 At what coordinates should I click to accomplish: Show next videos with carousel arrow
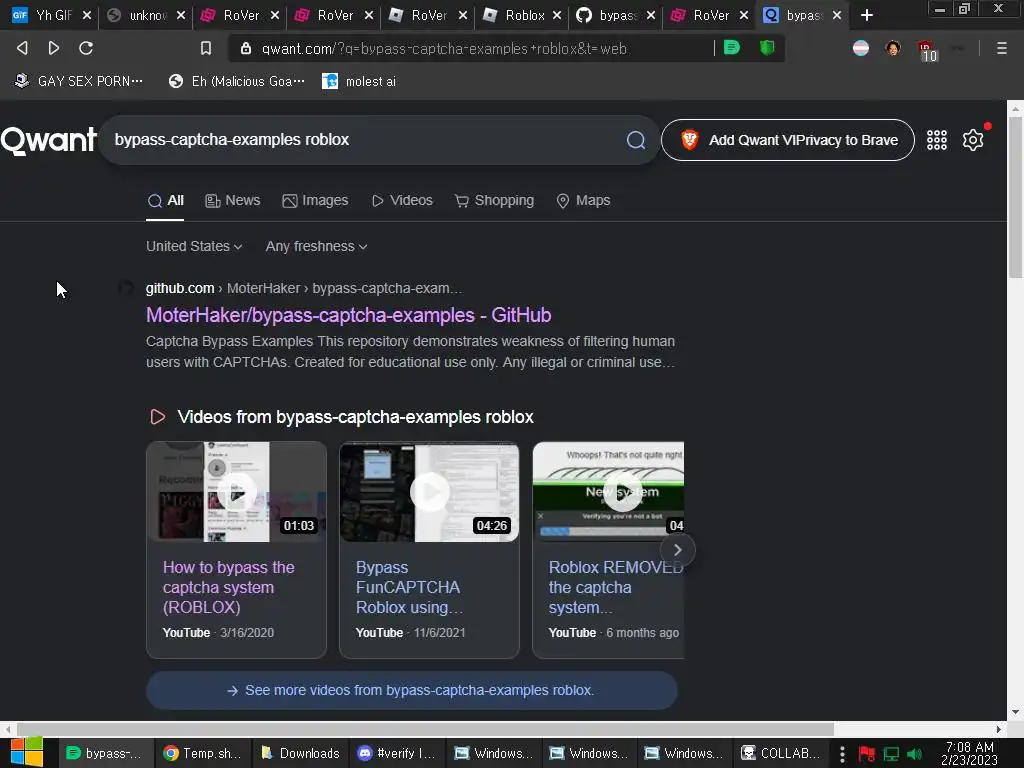tap(677, 550)
